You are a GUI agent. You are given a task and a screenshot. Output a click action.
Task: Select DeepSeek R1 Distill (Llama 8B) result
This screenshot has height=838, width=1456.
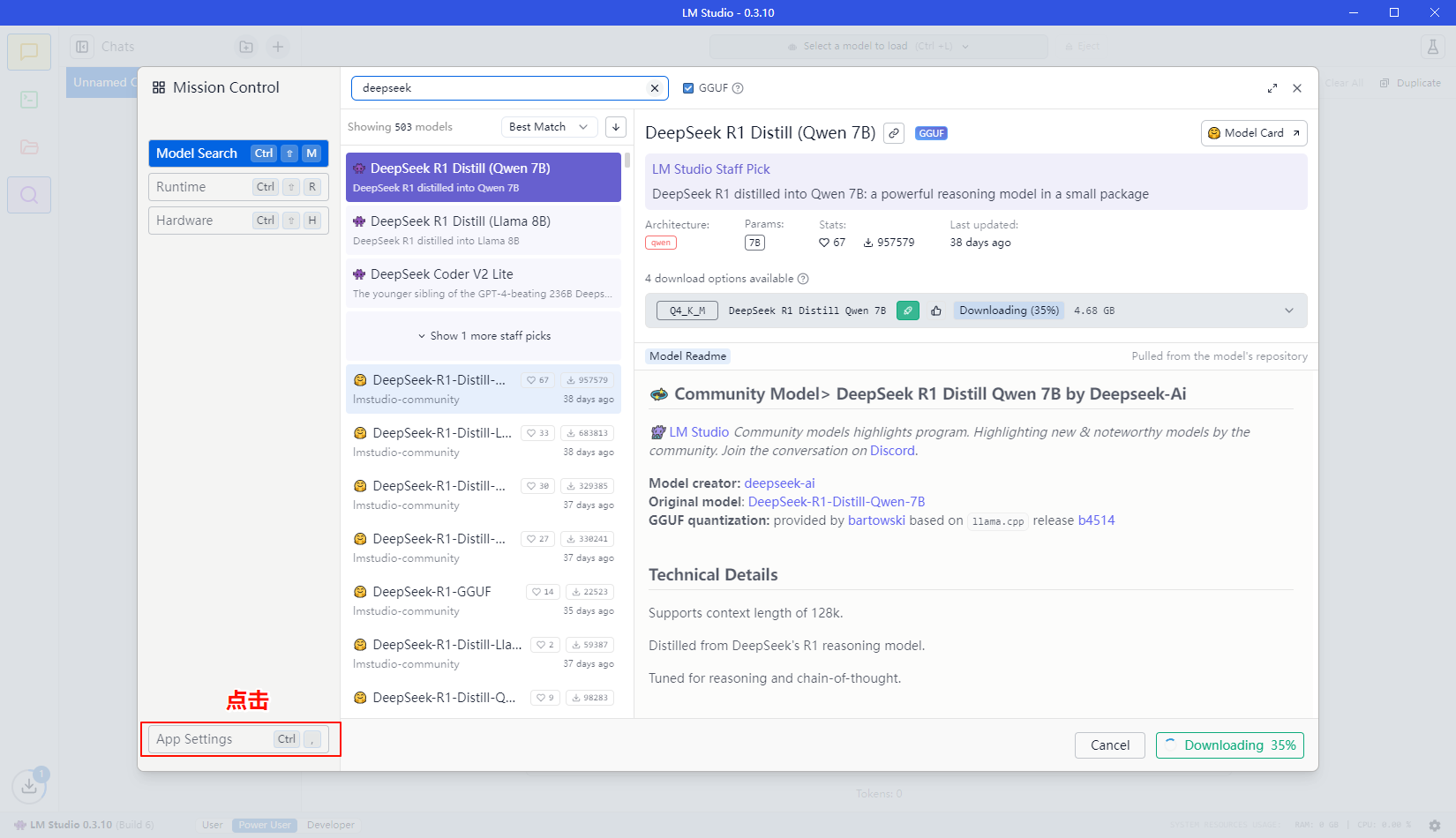pyautogui.click(x=484, y=229)
